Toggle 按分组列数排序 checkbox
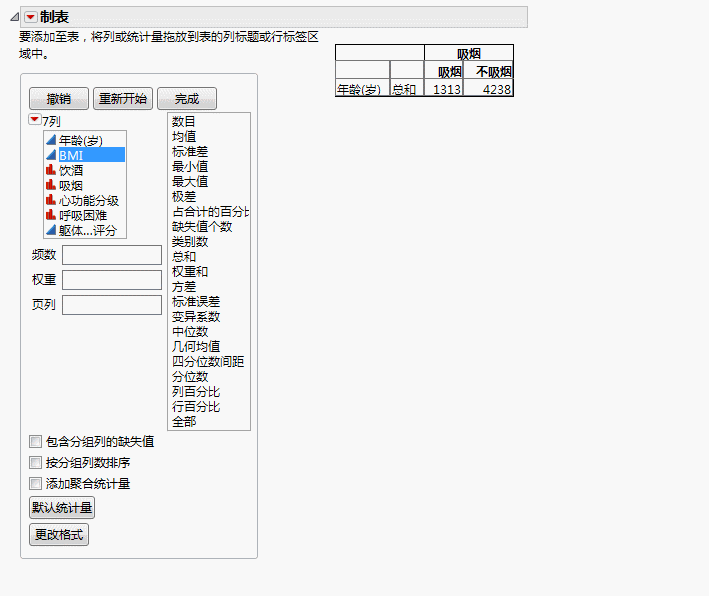The image size is (709, 596). tap(35, 463)
